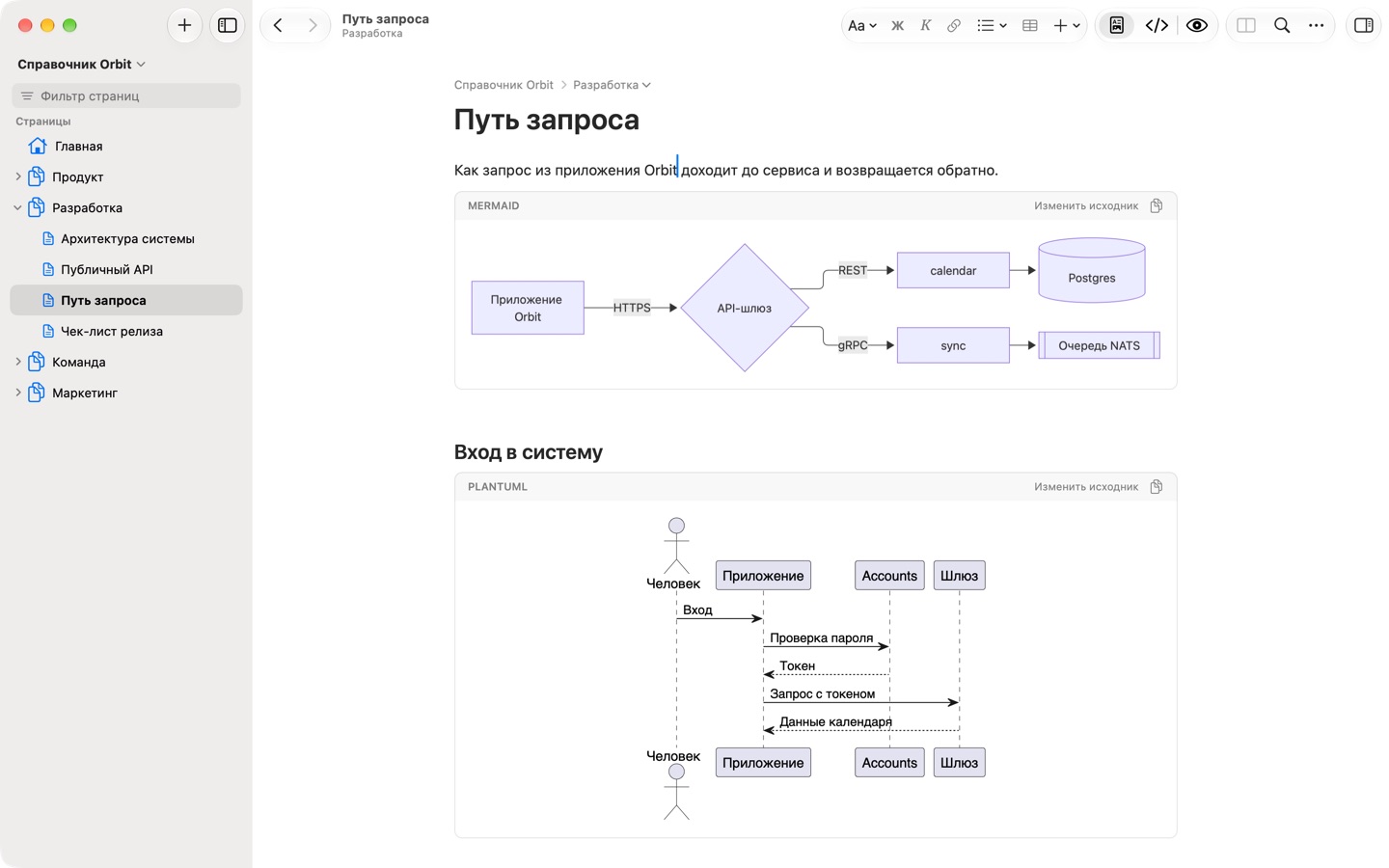
Task: Open the more options ellipsis menu
Action: click(x=1317, y=26)
